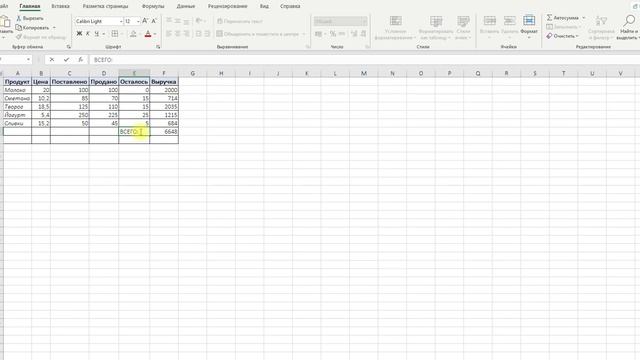Click the fx insert function icon
The height and width of the screenshot is (360, 640).
[x=80, y=60]
